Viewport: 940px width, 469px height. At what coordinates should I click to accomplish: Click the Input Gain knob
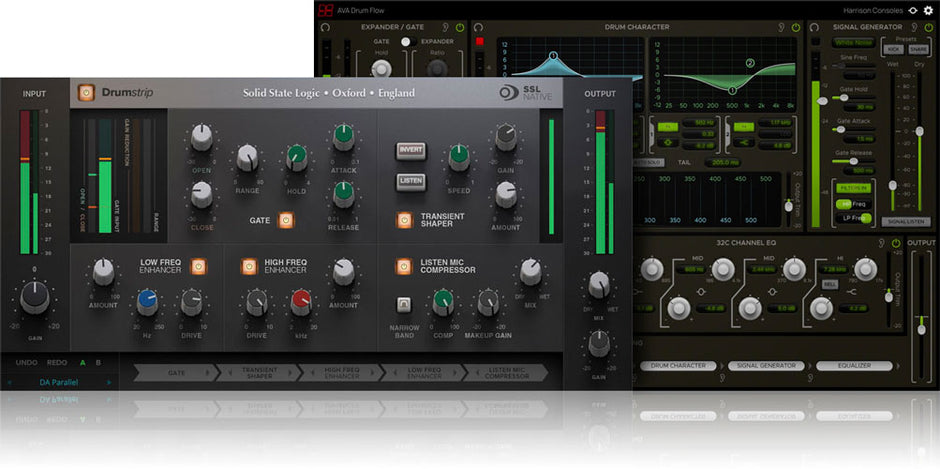click(x=35, y=297)
